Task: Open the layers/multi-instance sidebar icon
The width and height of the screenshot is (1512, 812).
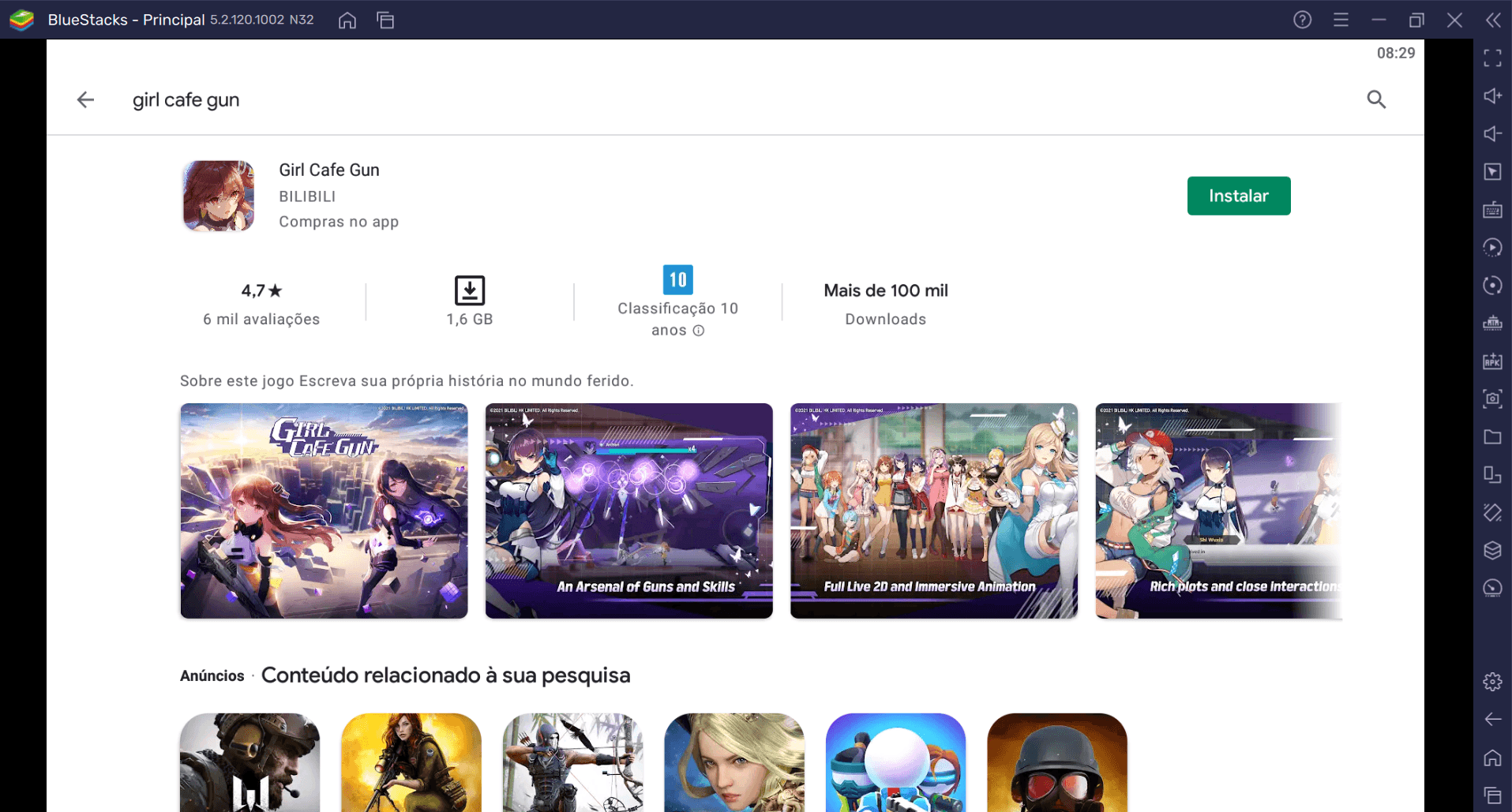Action: pos(1492,551)
